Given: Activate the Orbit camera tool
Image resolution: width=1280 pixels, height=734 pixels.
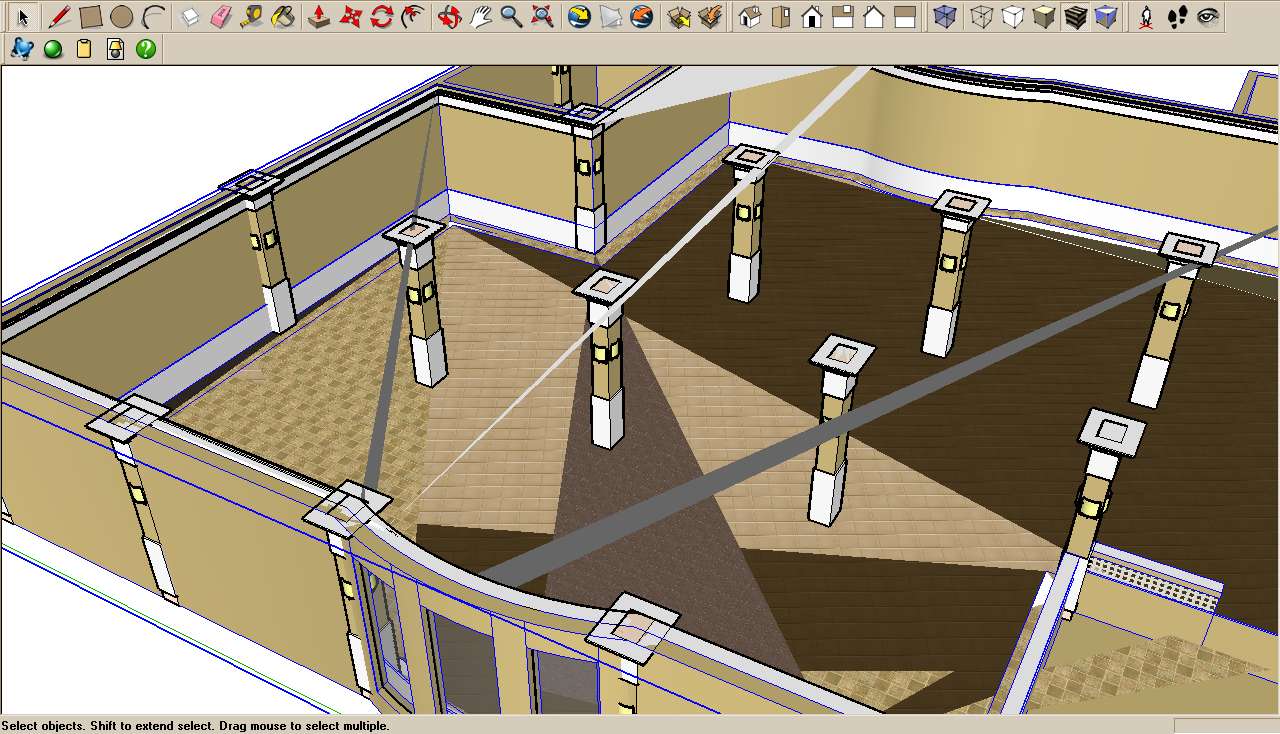Looking at the screenshot, I should [449, 17].
